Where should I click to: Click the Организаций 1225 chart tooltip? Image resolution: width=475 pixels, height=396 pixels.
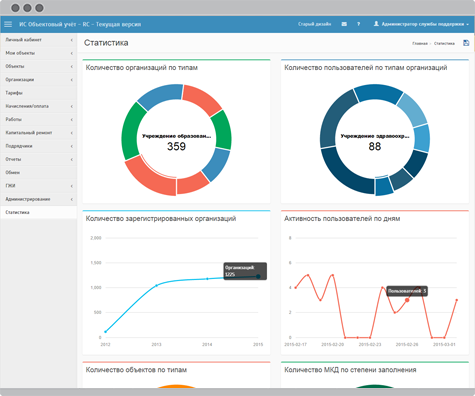(245, 271)
